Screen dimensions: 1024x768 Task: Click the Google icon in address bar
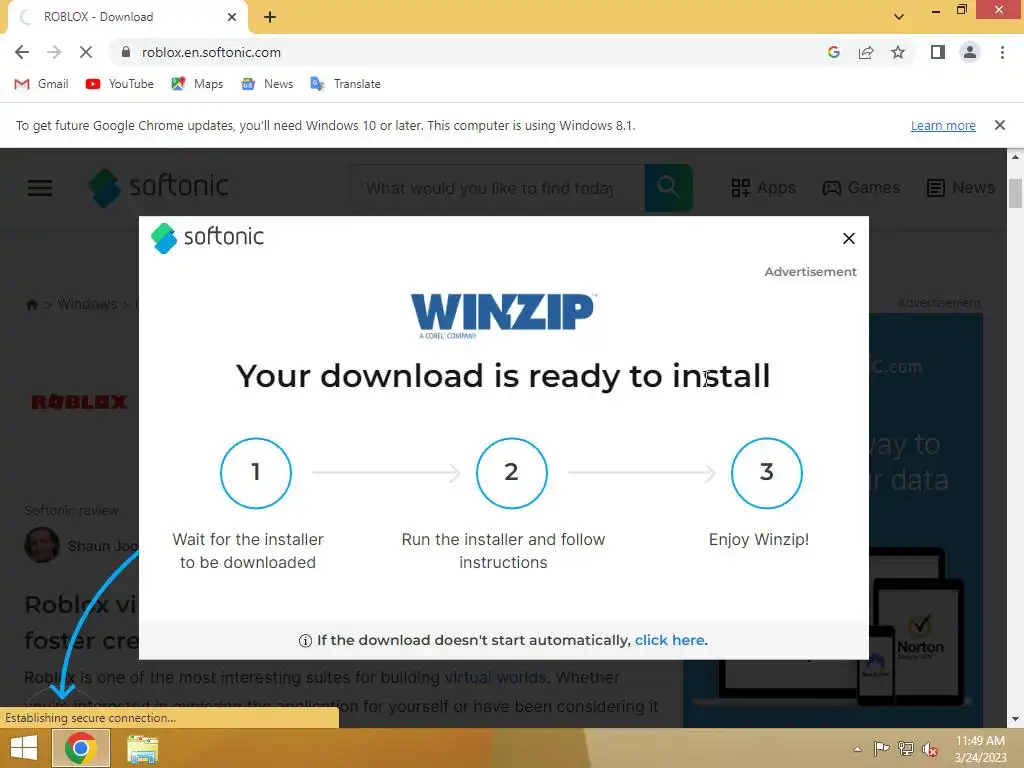833,52
